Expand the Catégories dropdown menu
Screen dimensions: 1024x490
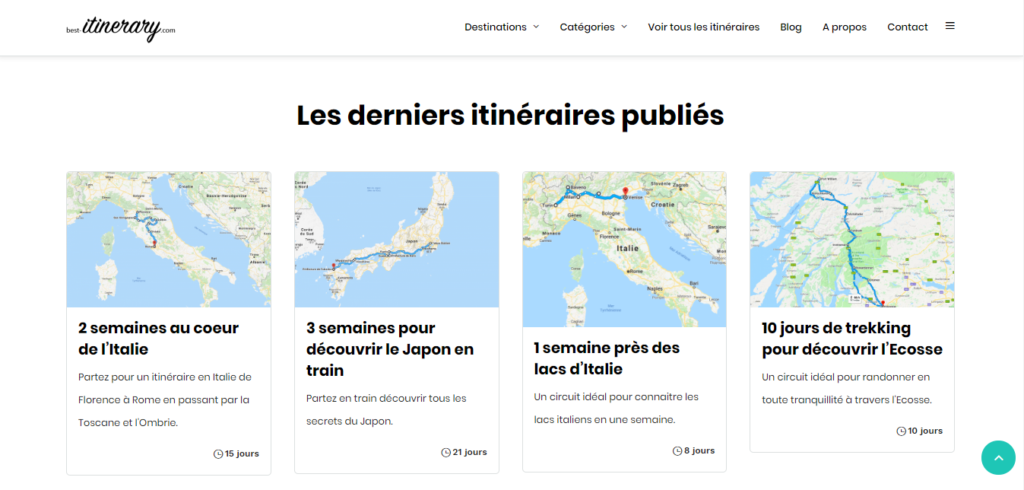click(x=593, y=27)
